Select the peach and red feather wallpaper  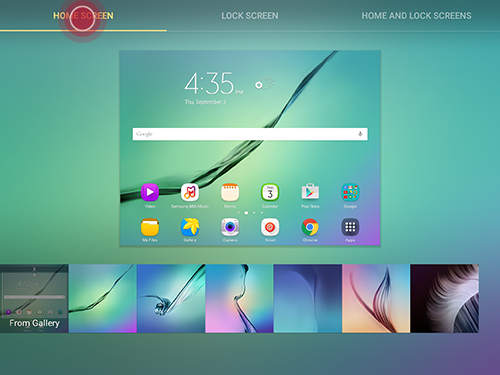(x=376, y=298)
